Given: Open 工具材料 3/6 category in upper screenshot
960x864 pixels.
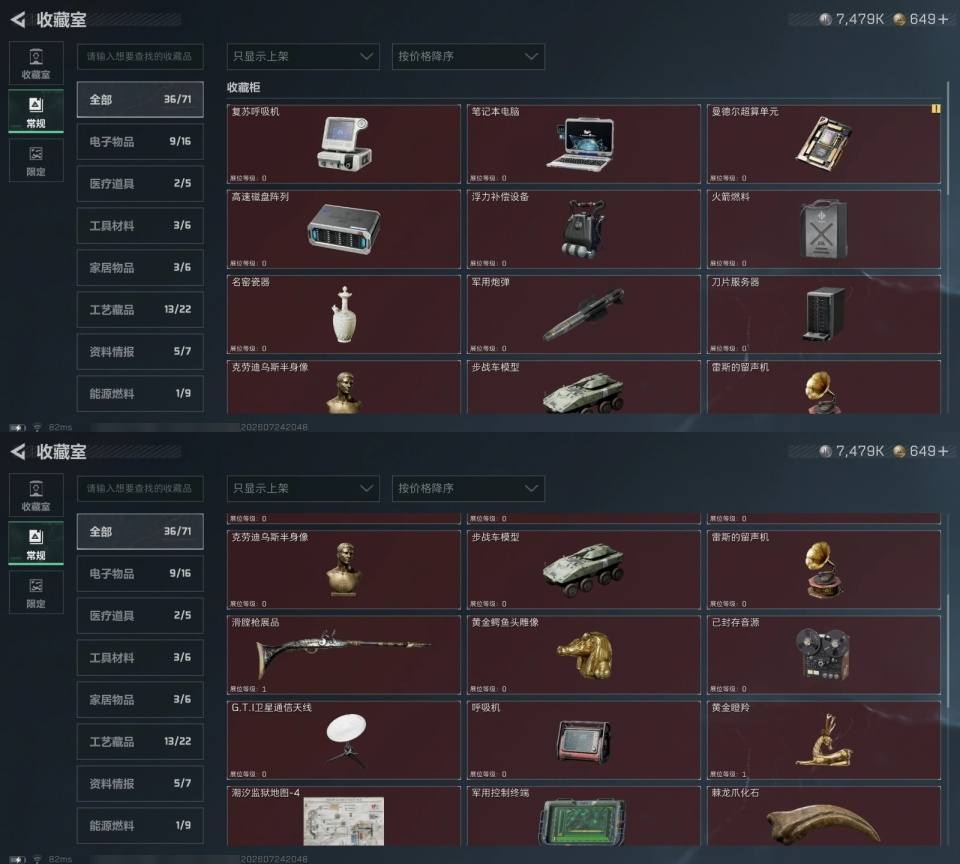Looking at the screenshot, I should tap(140, 225).
